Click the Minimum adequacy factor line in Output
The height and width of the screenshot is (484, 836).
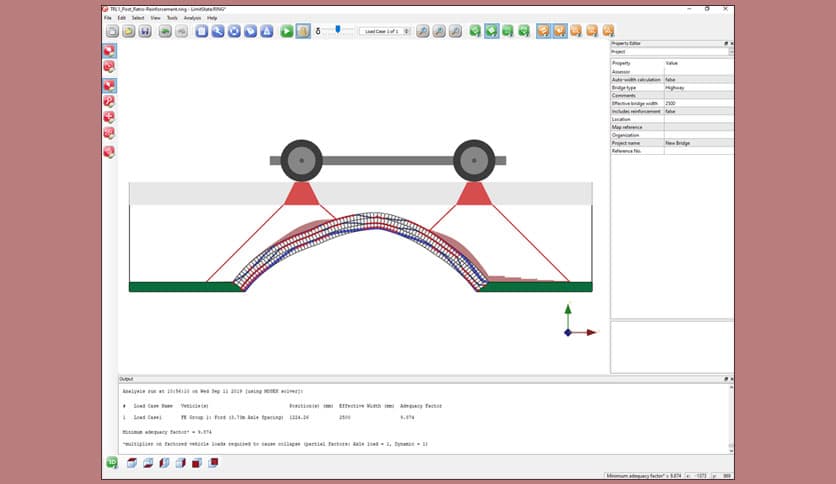click(x=167, y=432)
